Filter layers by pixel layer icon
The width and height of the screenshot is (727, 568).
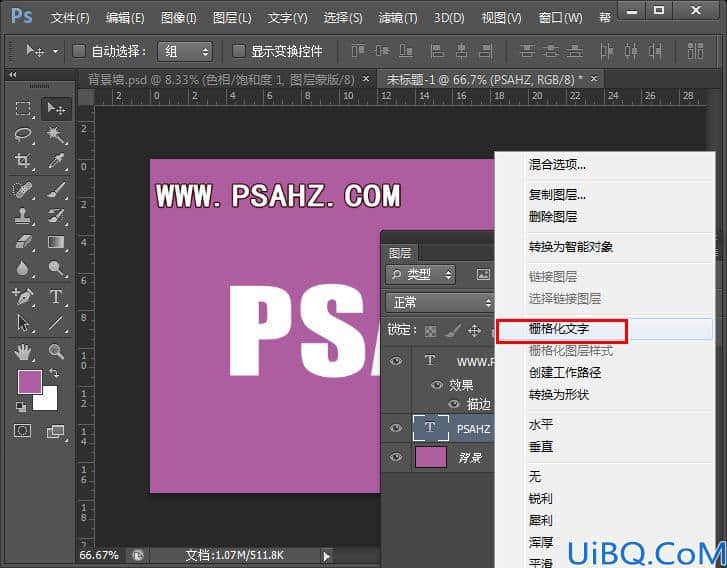tap(483, 274)
